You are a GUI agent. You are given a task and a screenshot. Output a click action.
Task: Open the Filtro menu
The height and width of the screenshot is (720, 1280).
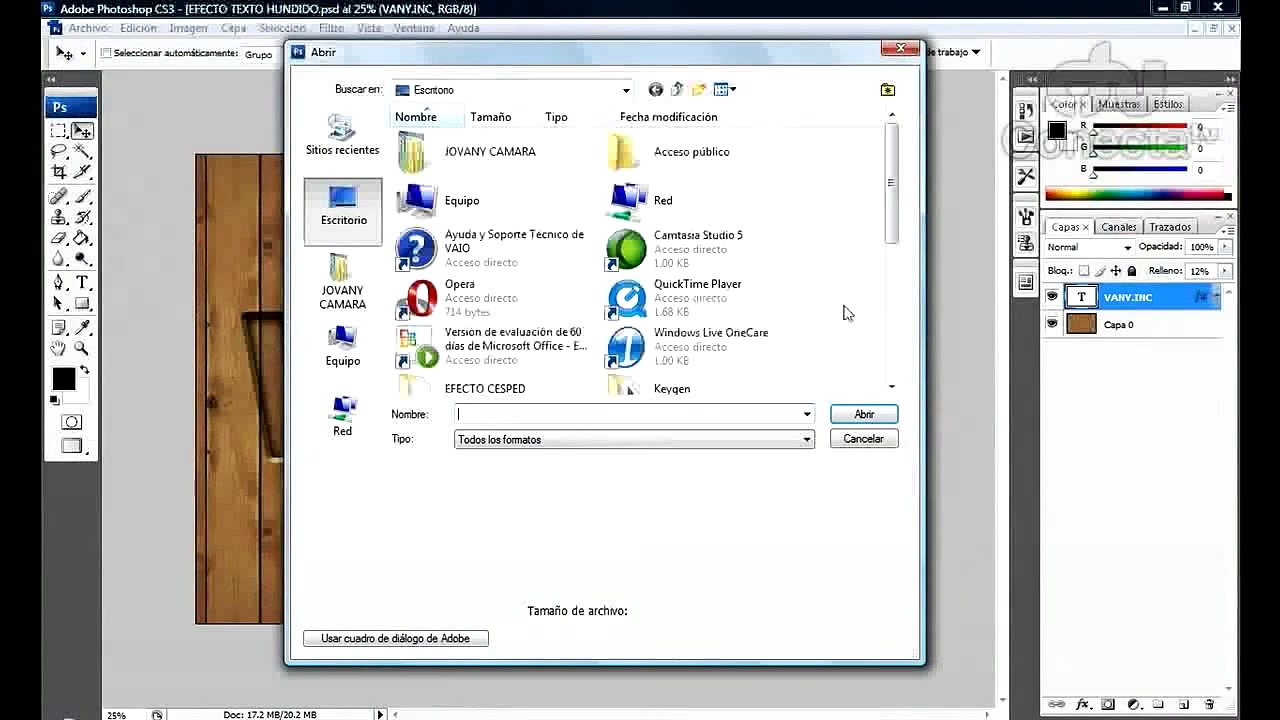pyautogui.click(x=331, y=28)
